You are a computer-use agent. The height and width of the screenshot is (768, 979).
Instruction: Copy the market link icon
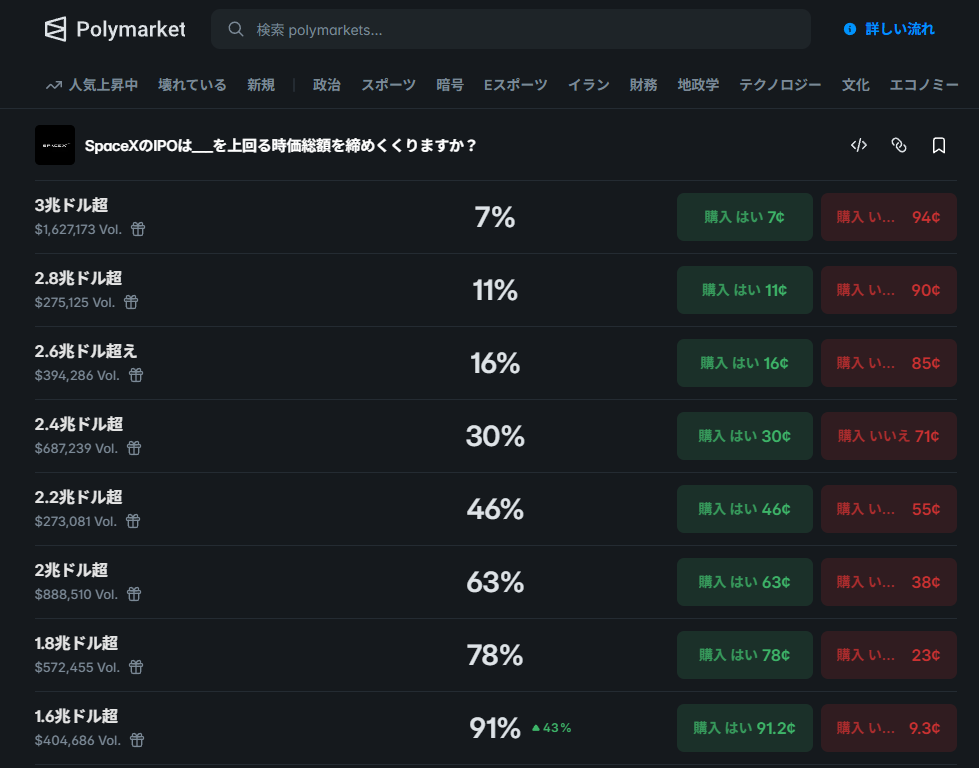tap(899, 145)
